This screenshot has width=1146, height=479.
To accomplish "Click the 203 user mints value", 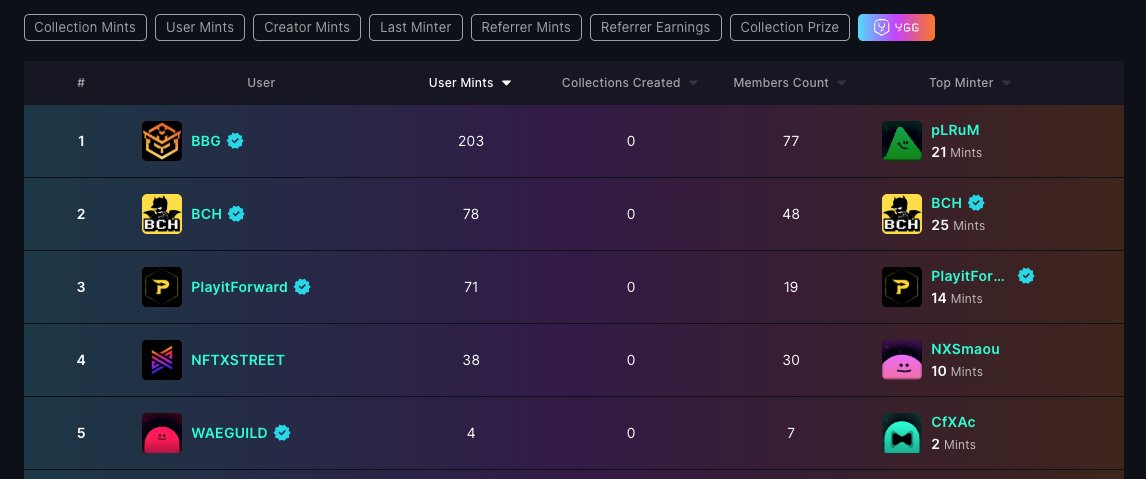I will [471, 141].
